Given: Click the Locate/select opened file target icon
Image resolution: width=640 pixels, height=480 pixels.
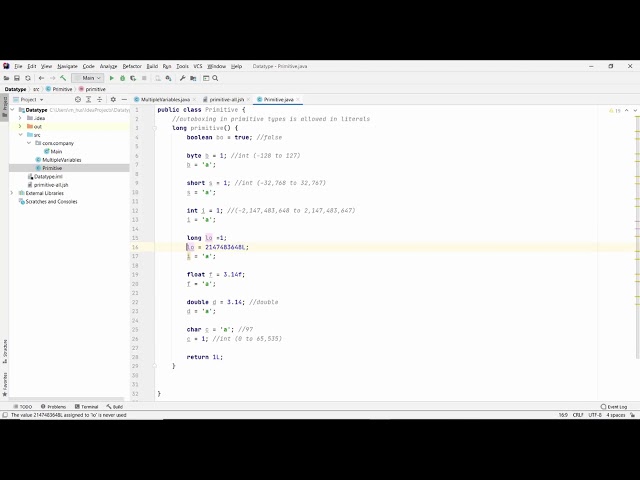Looking at the screenshot, I should [x=78, y=99].
